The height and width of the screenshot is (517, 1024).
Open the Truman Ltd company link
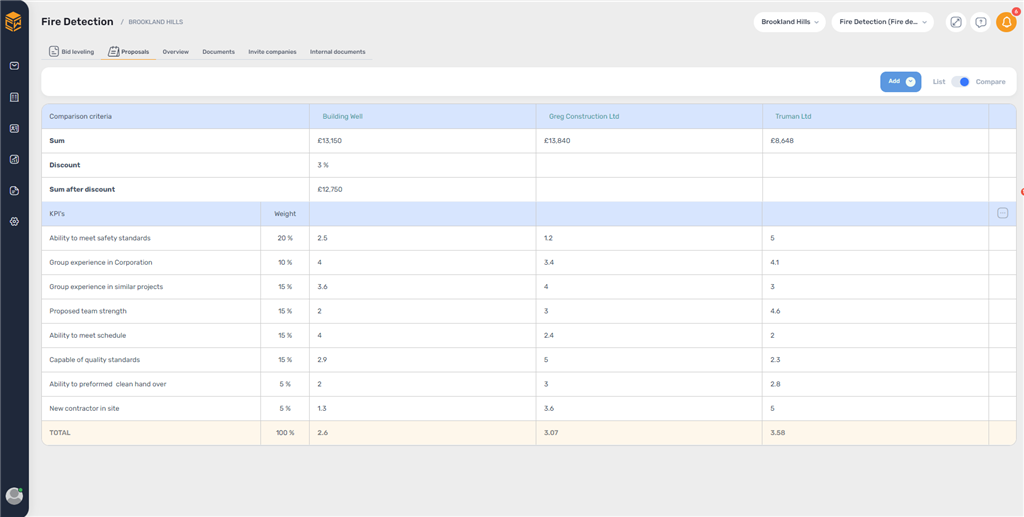[x=793, y=116]
